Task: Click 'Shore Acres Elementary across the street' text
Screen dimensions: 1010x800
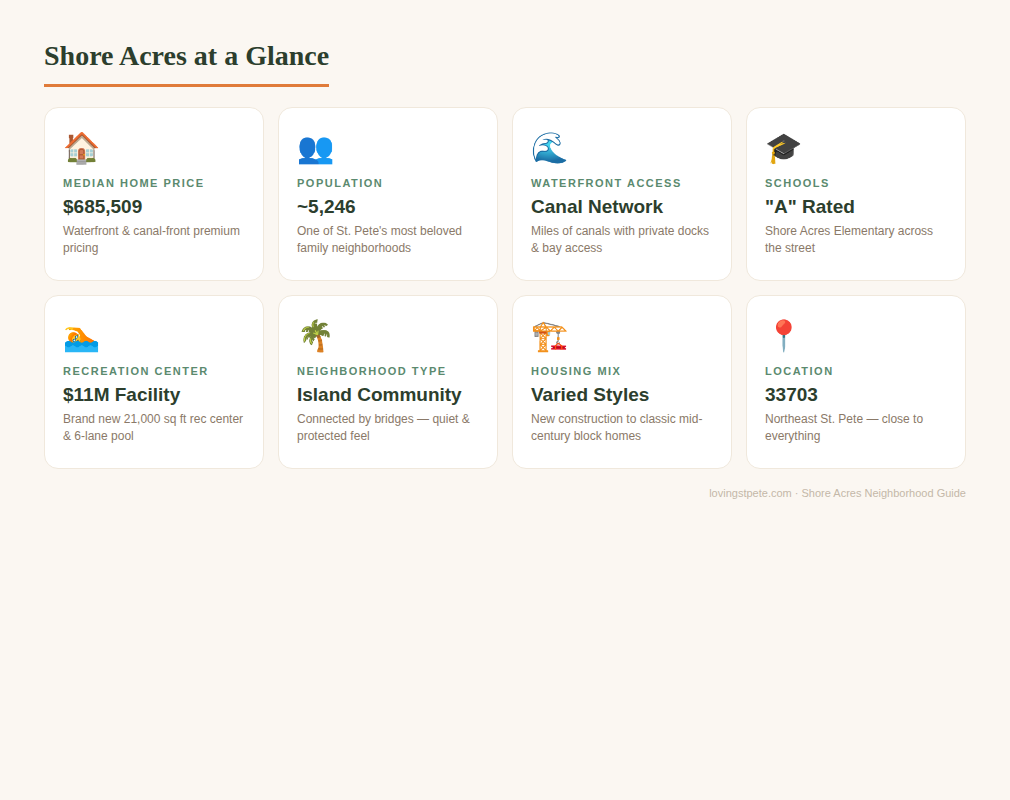Action: click(x=848, y=239)
